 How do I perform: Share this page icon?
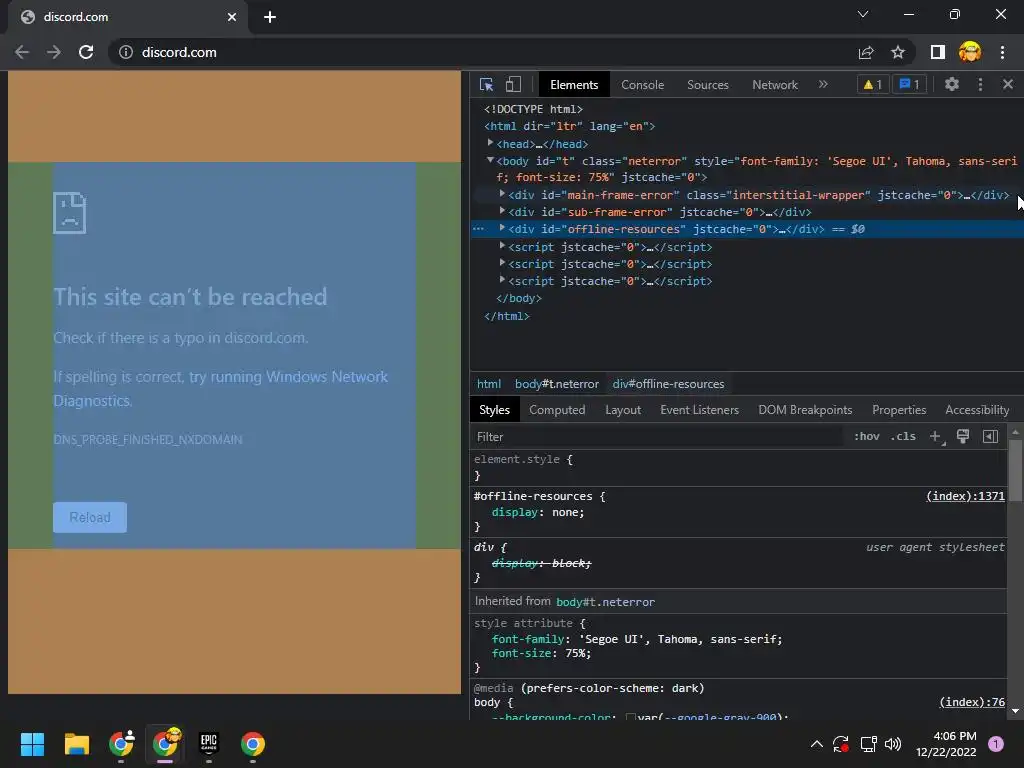pos(866,52)
